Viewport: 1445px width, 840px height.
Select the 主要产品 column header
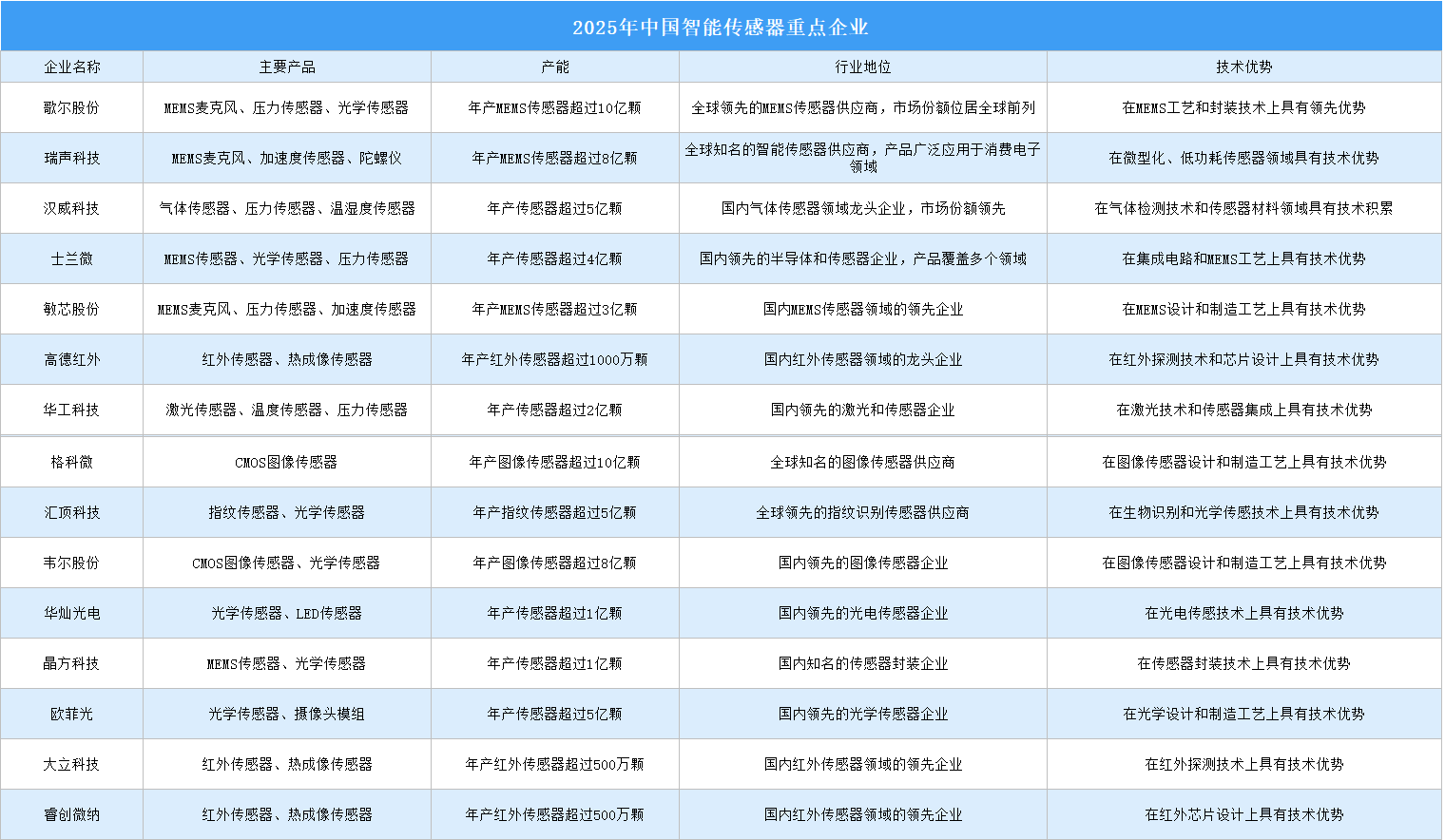(x=286, y=67)
